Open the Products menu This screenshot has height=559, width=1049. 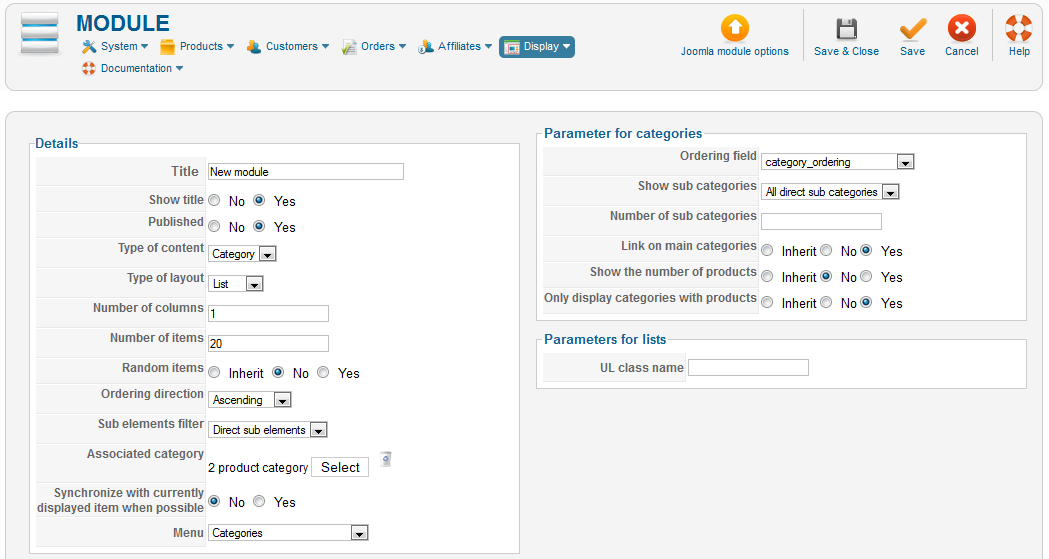point(197,46)
